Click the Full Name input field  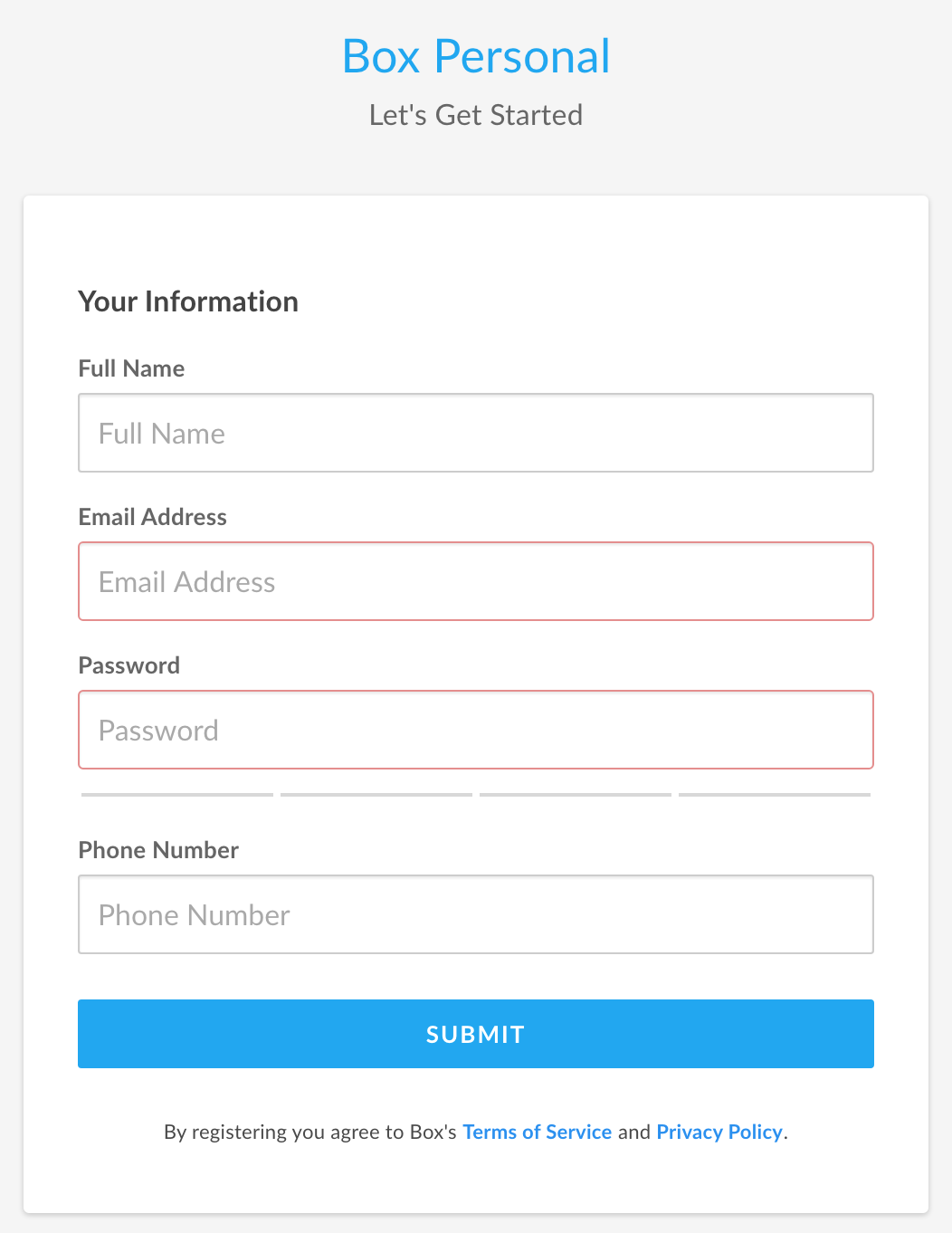[x=476, y=433]
